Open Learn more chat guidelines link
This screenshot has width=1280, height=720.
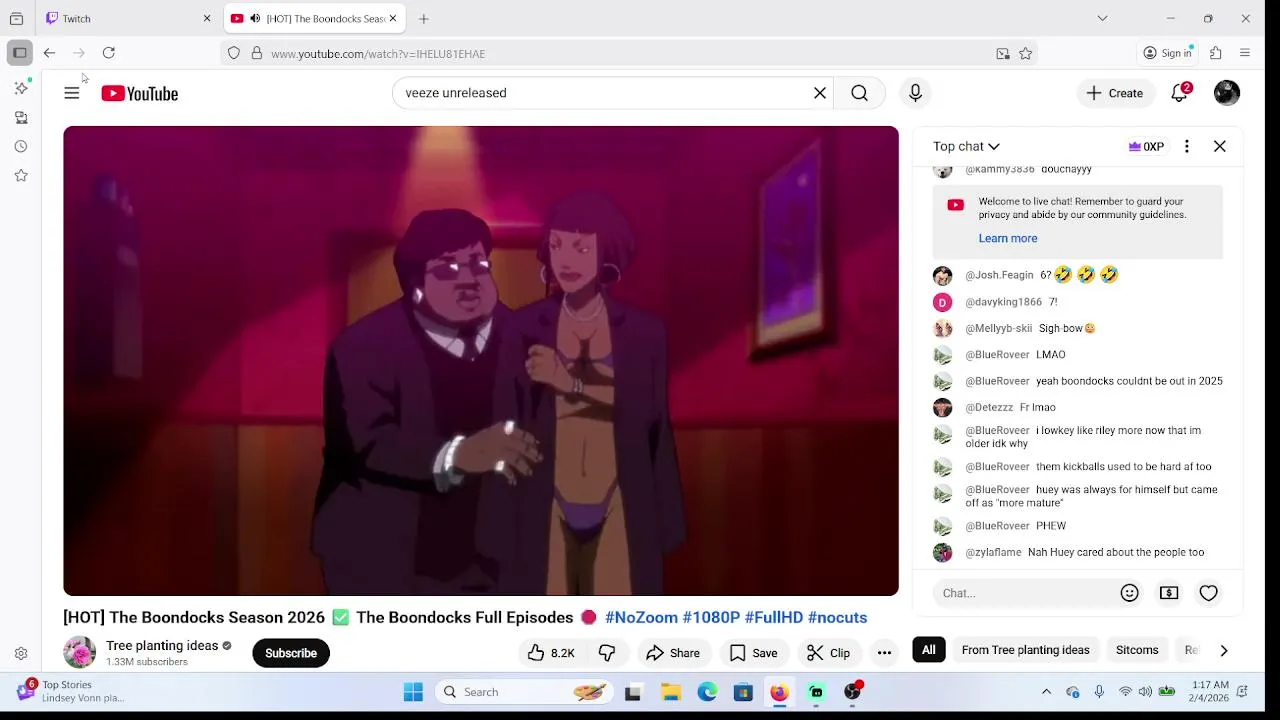click(1008, 238)
